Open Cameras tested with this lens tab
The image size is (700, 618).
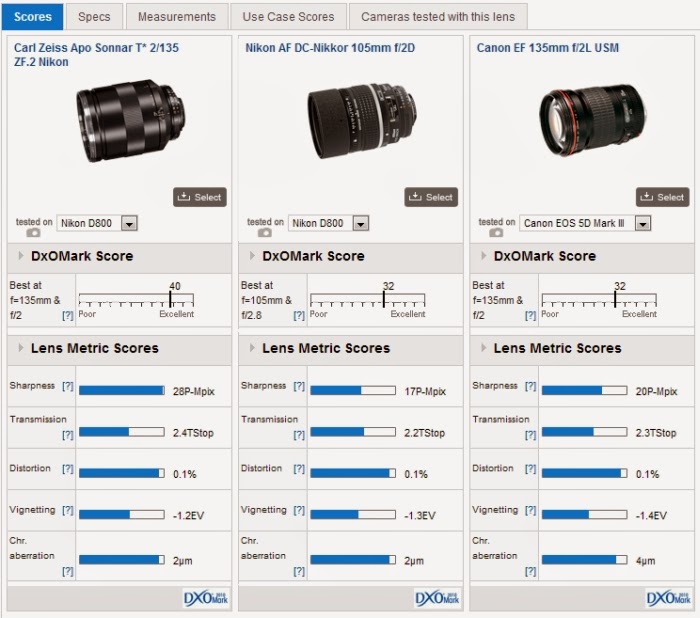pos(438,17)
